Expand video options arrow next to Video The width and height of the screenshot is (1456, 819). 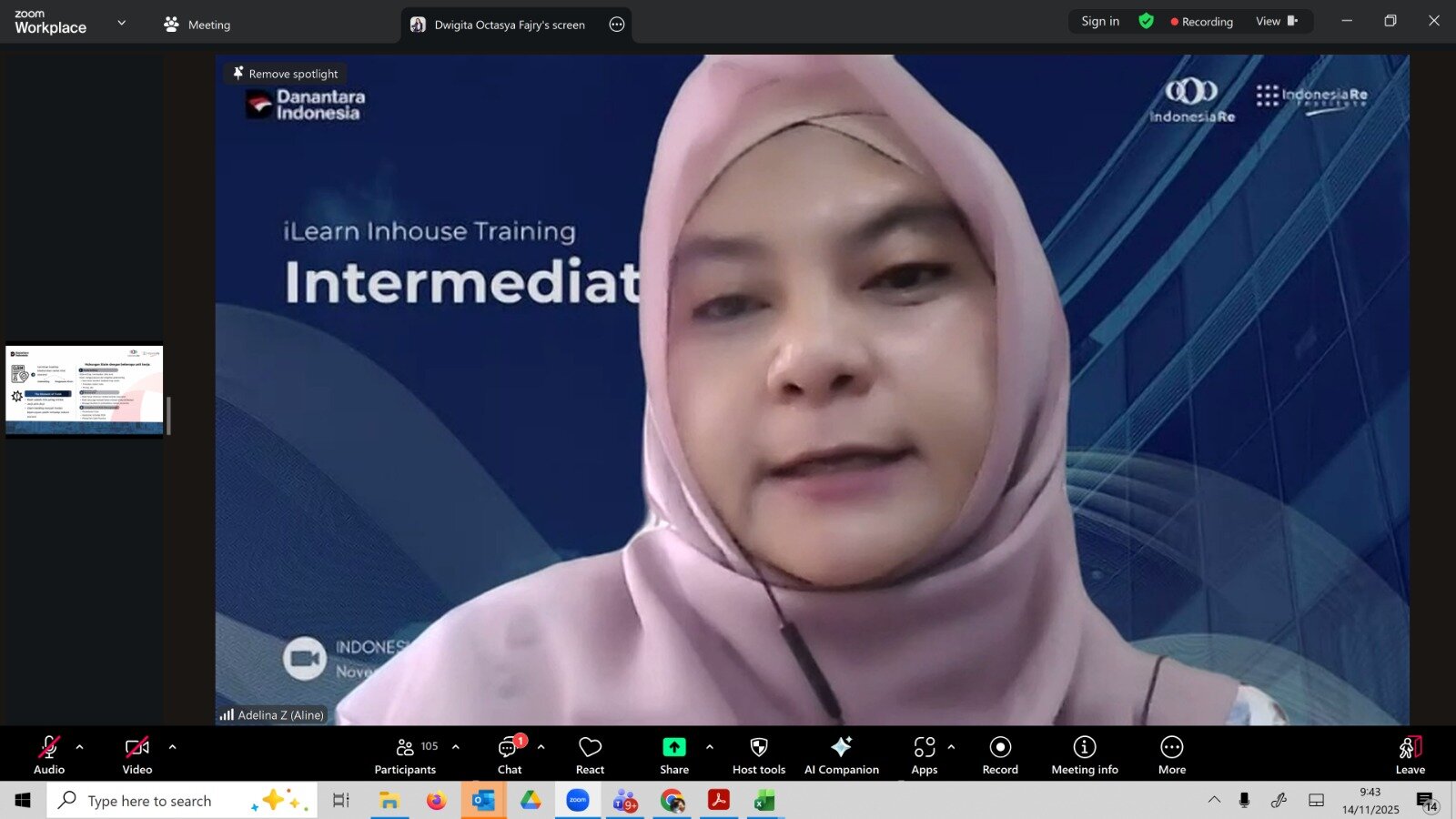point(173,747)
